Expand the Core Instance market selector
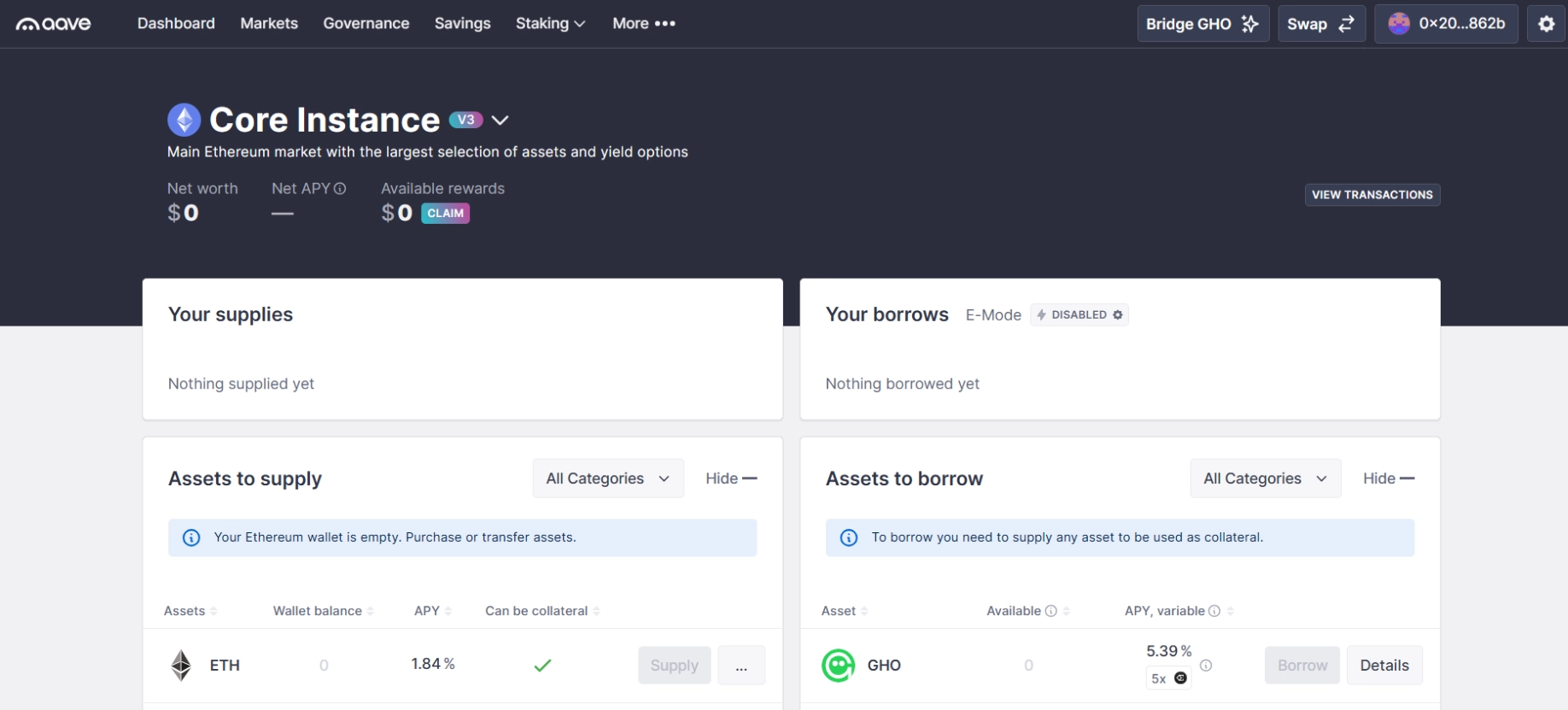 pyautogui.click(x=500, y=120)
